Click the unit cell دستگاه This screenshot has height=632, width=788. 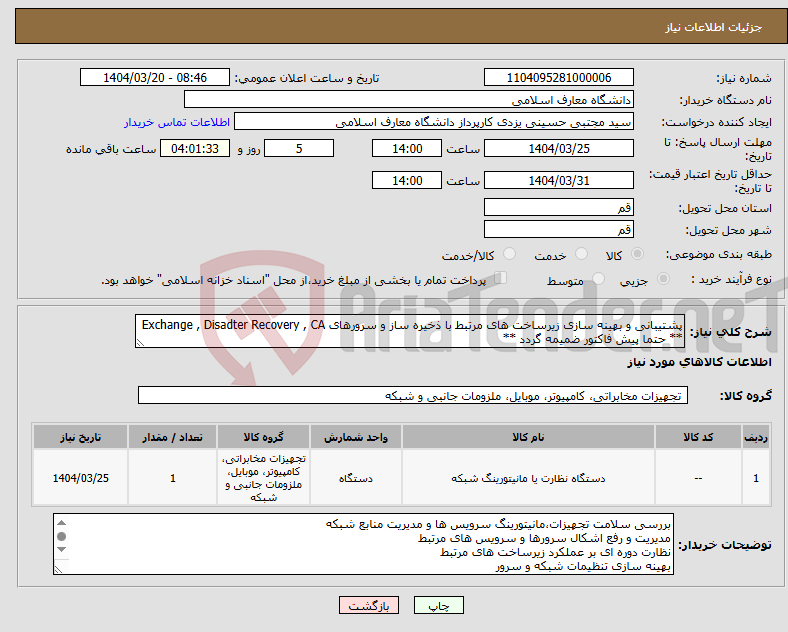(356, 478)
